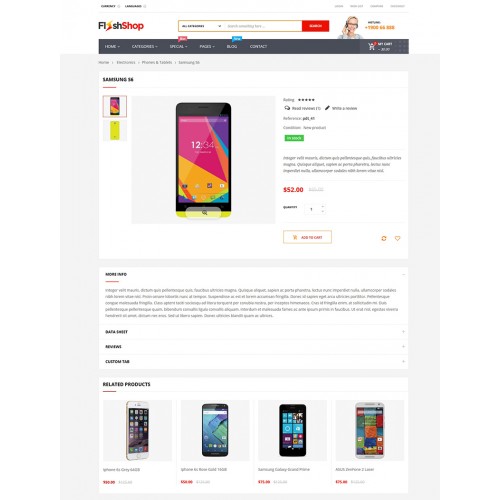
Task: Open the shopping cart icon
Action: tap(372, 47)
